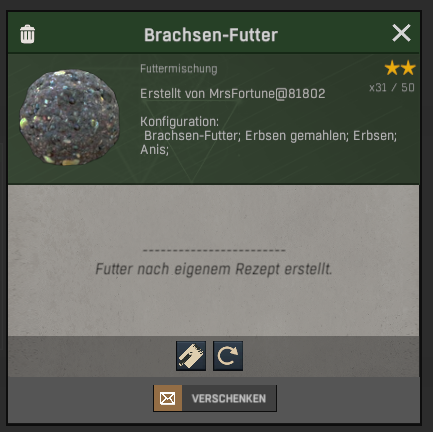This screenshot has height=432, width=433.
Task: Select the Anis ingredient entry
Action: pyautogui.click(x=154, y=150)
